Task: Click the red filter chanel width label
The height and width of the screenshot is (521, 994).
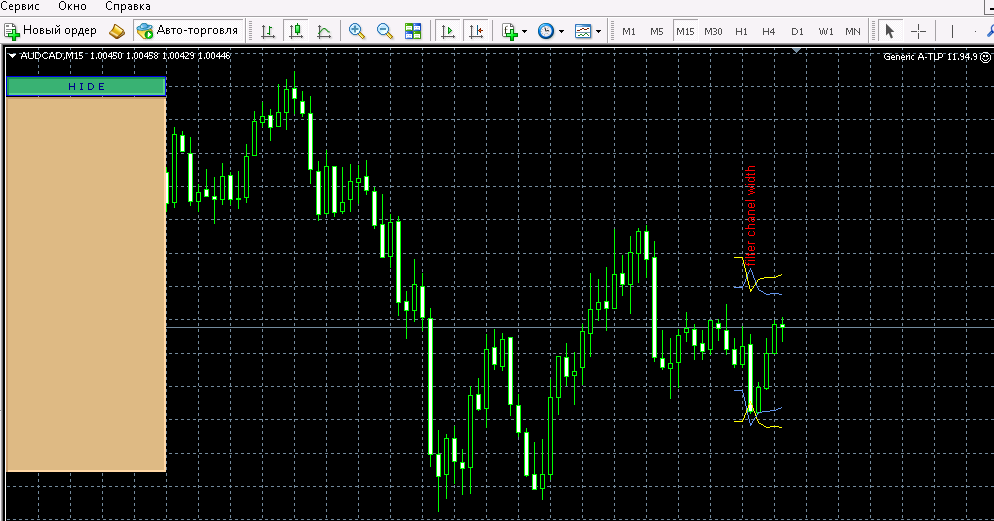Action: pos(751,215)
